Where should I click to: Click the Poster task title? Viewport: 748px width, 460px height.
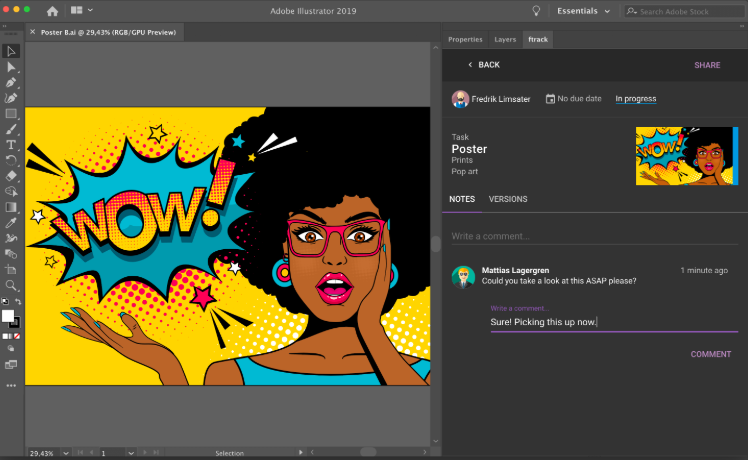[469, 149]
